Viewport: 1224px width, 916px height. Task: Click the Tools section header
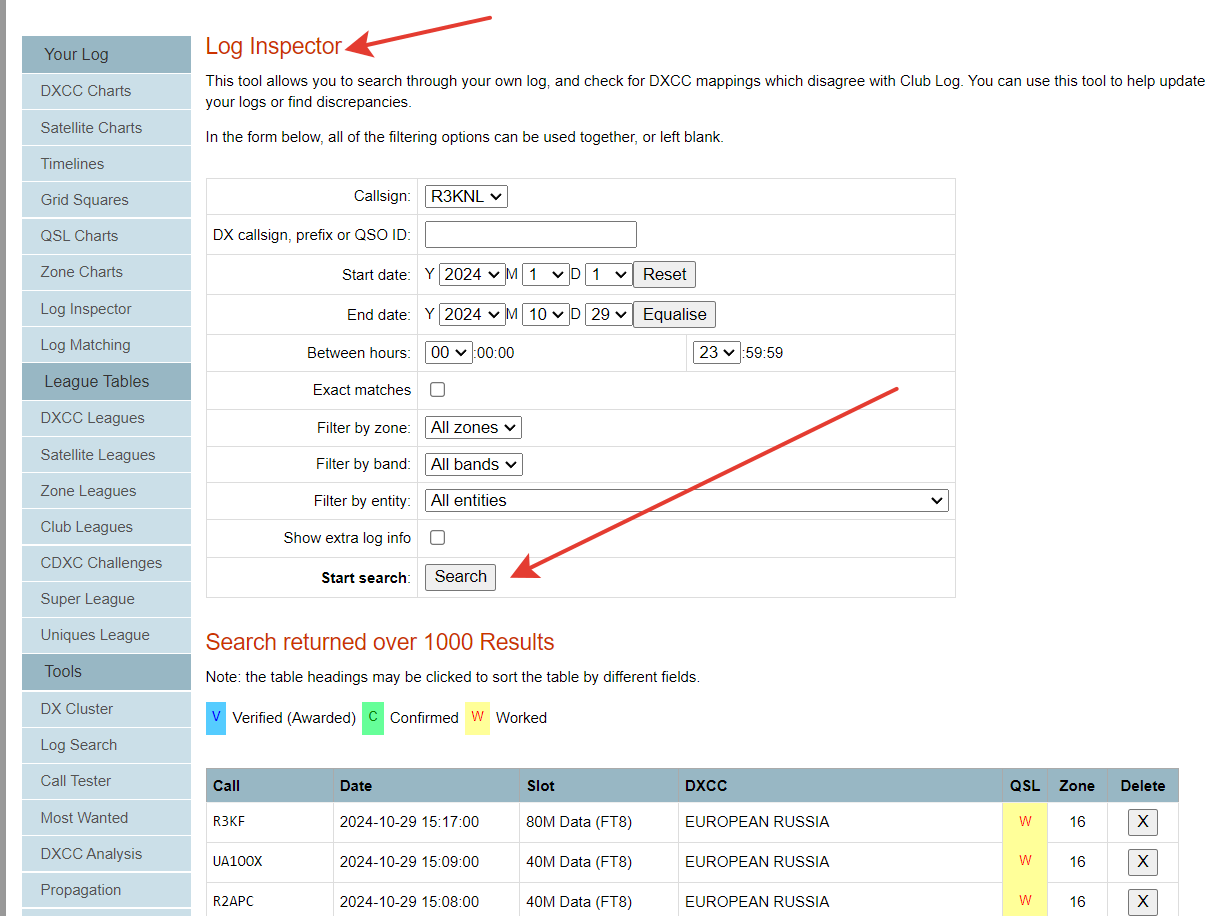pos(106,672)
